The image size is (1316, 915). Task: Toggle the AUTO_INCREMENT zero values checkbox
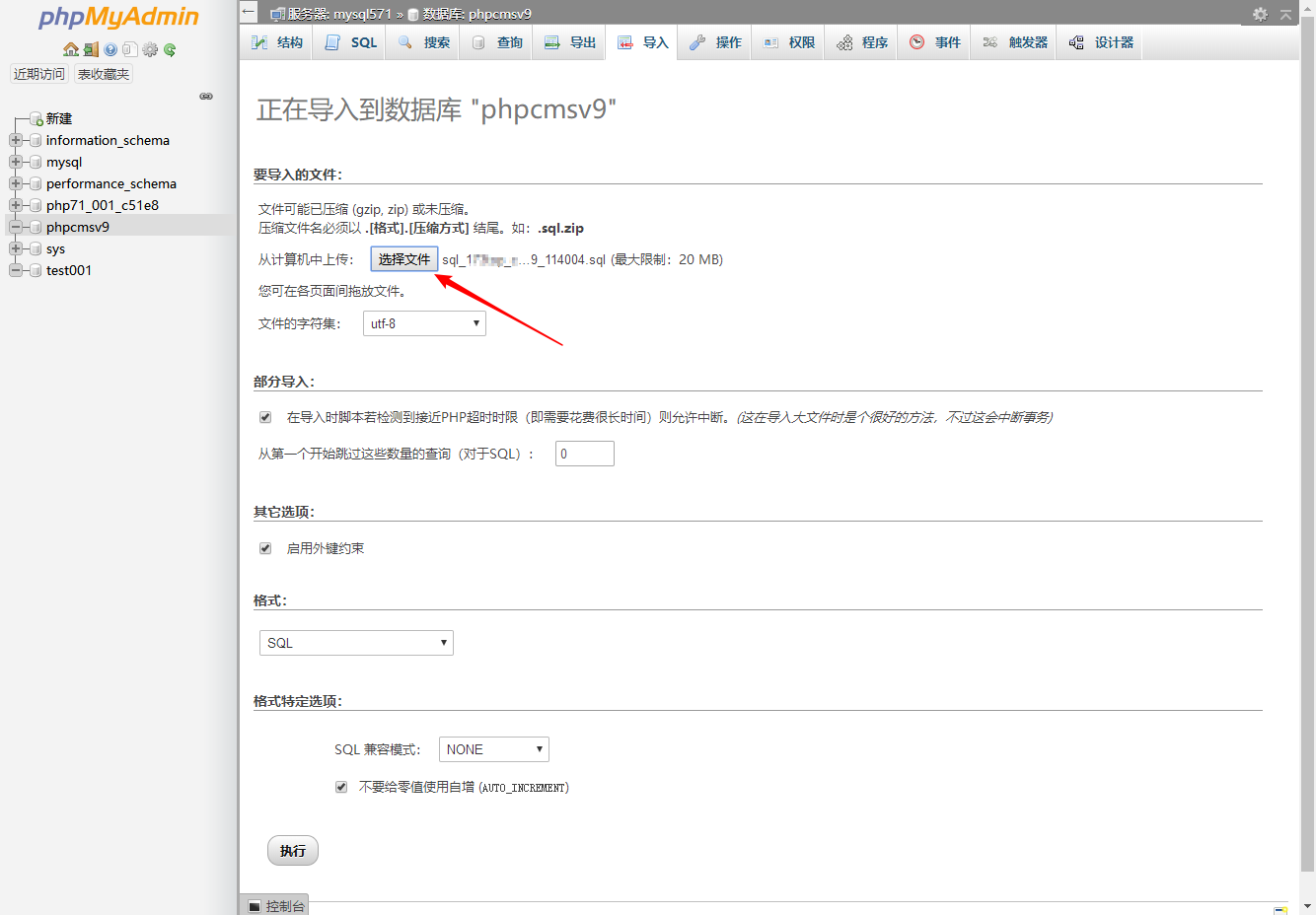click(341, 787)
